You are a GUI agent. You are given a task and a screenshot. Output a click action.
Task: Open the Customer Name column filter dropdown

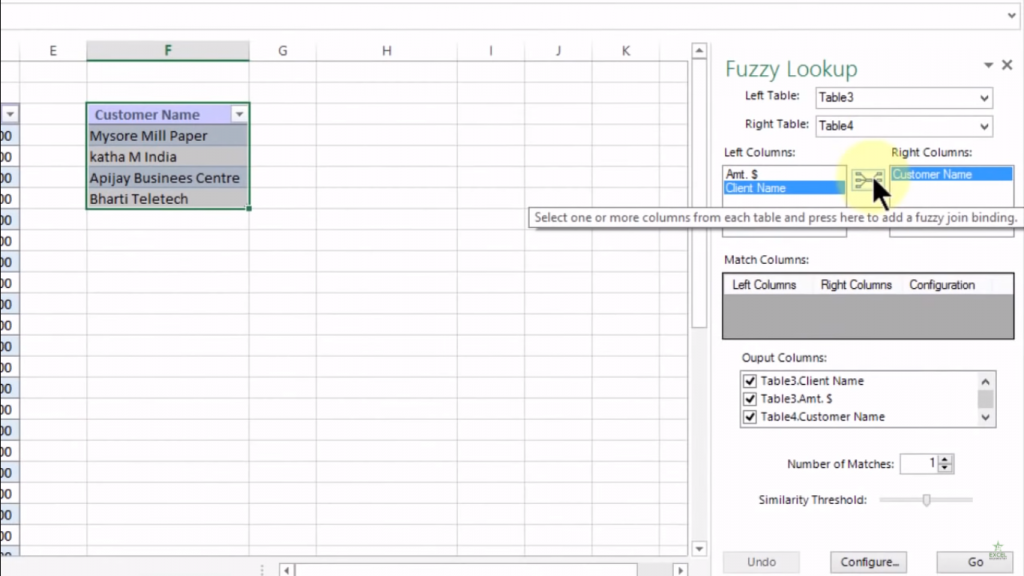(x=239, y=114)
